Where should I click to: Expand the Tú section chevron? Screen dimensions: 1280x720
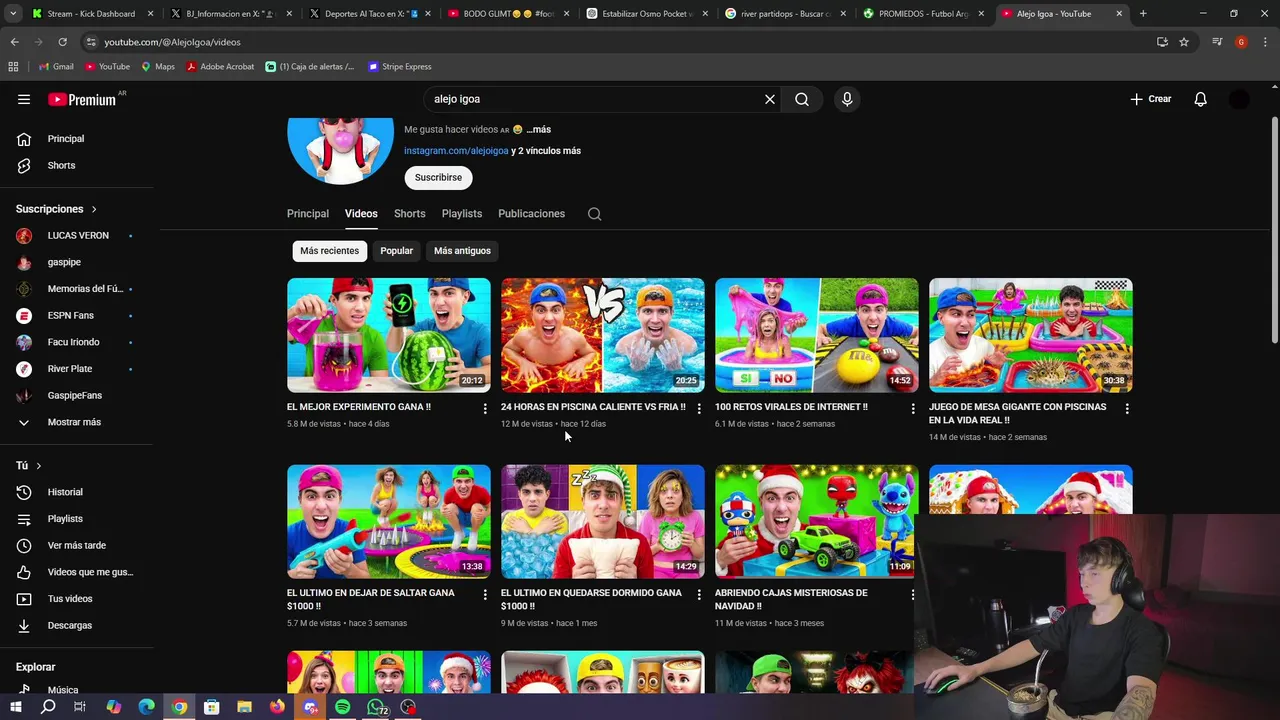[x=39, y=466]
